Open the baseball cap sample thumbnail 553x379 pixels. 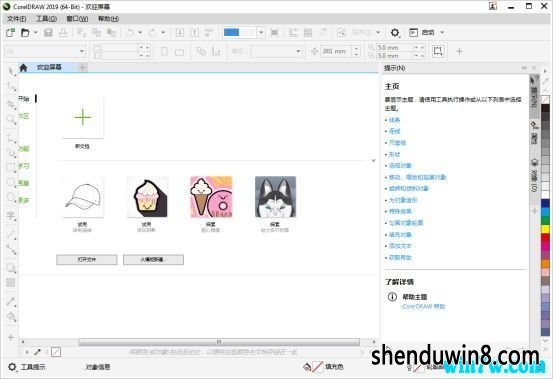[83, 197]
